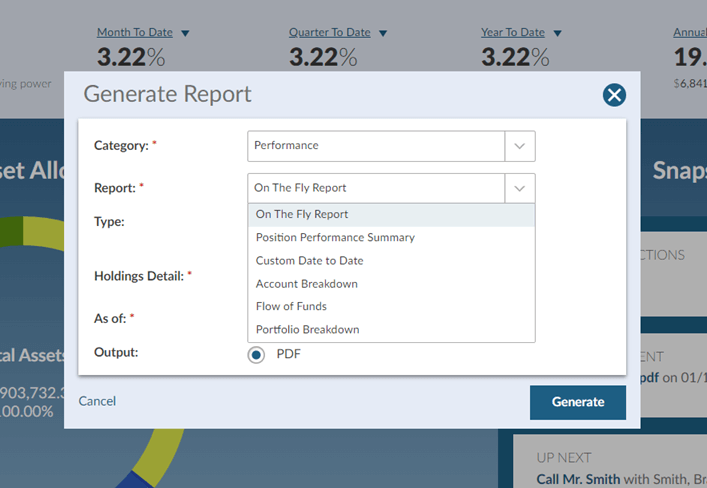Viewport: 707px width, 488px height.
Task: Click the Quarter To Date 3.22% value
Action: pyautogui.click(x=323, y=58)
